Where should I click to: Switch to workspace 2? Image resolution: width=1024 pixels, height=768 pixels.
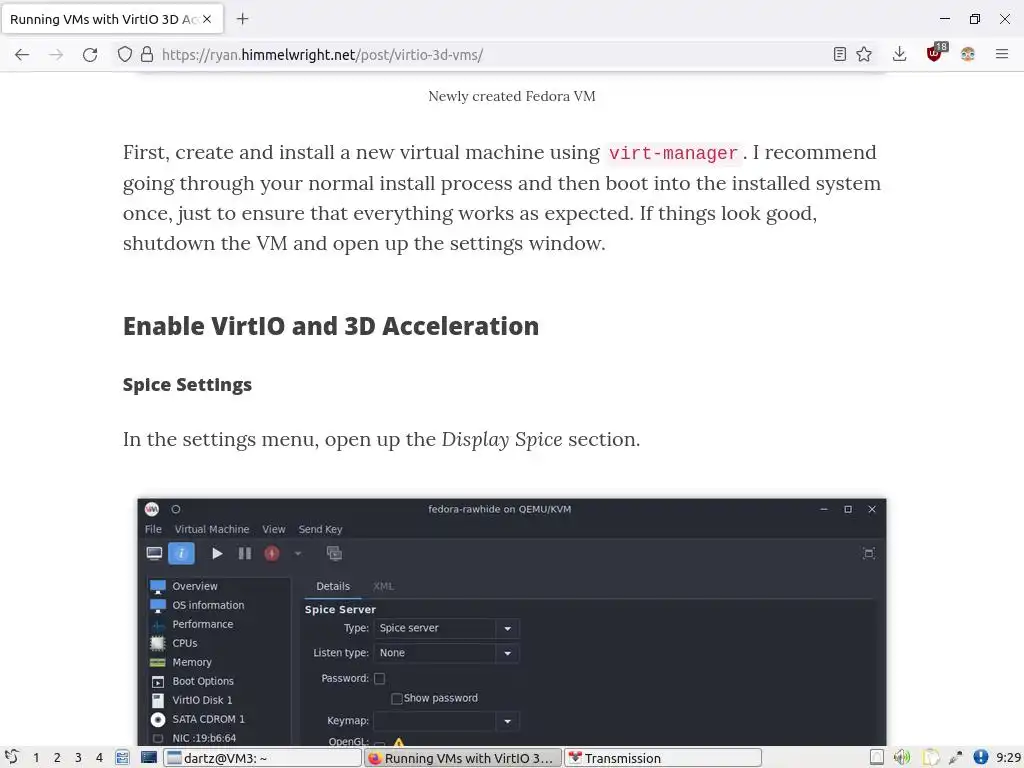(x=57, y=758)
